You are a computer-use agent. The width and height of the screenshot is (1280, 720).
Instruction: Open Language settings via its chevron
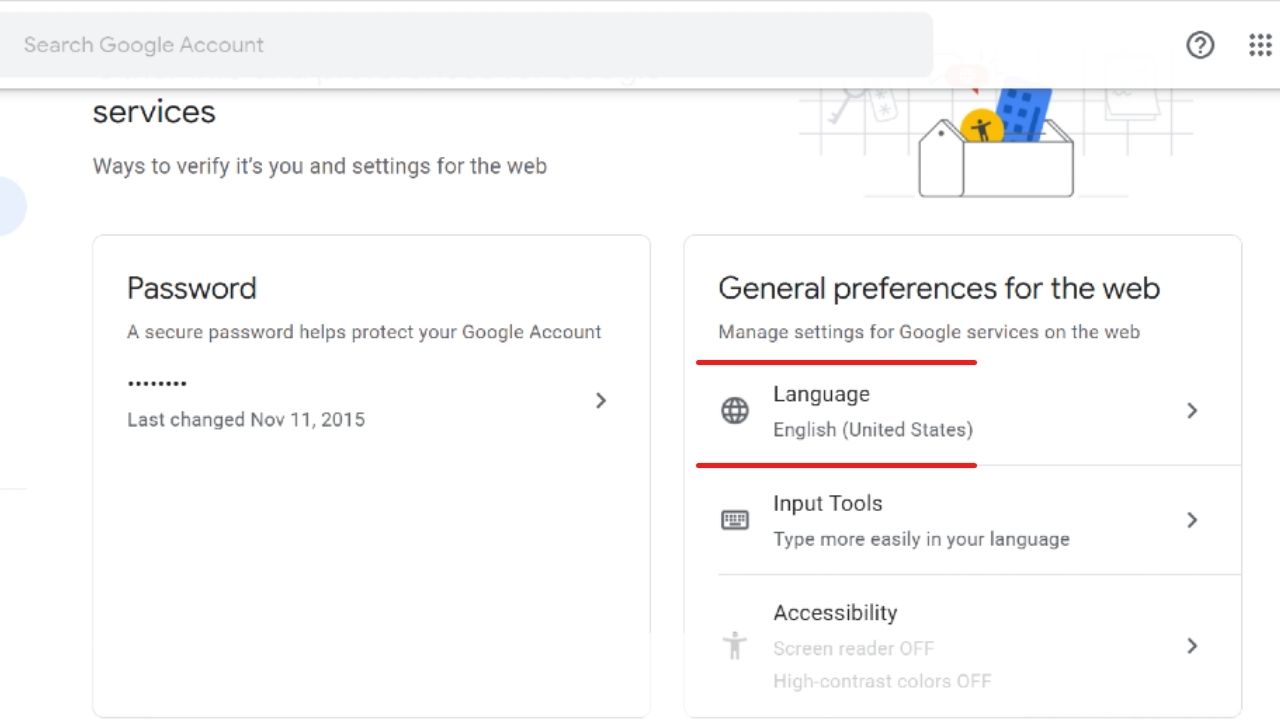[x=1192, y=411]
